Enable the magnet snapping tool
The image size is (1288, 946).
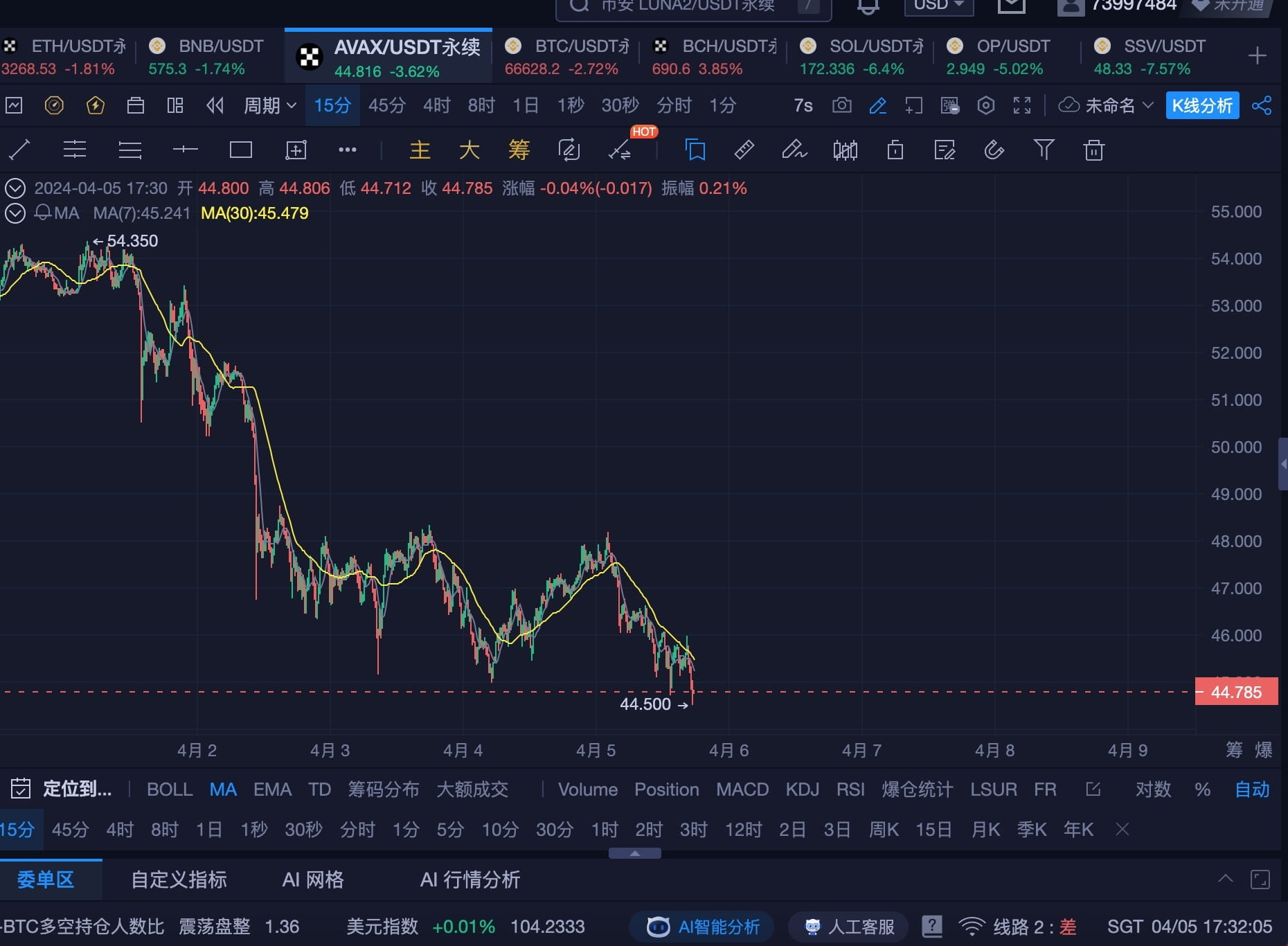tap(994, 150)
